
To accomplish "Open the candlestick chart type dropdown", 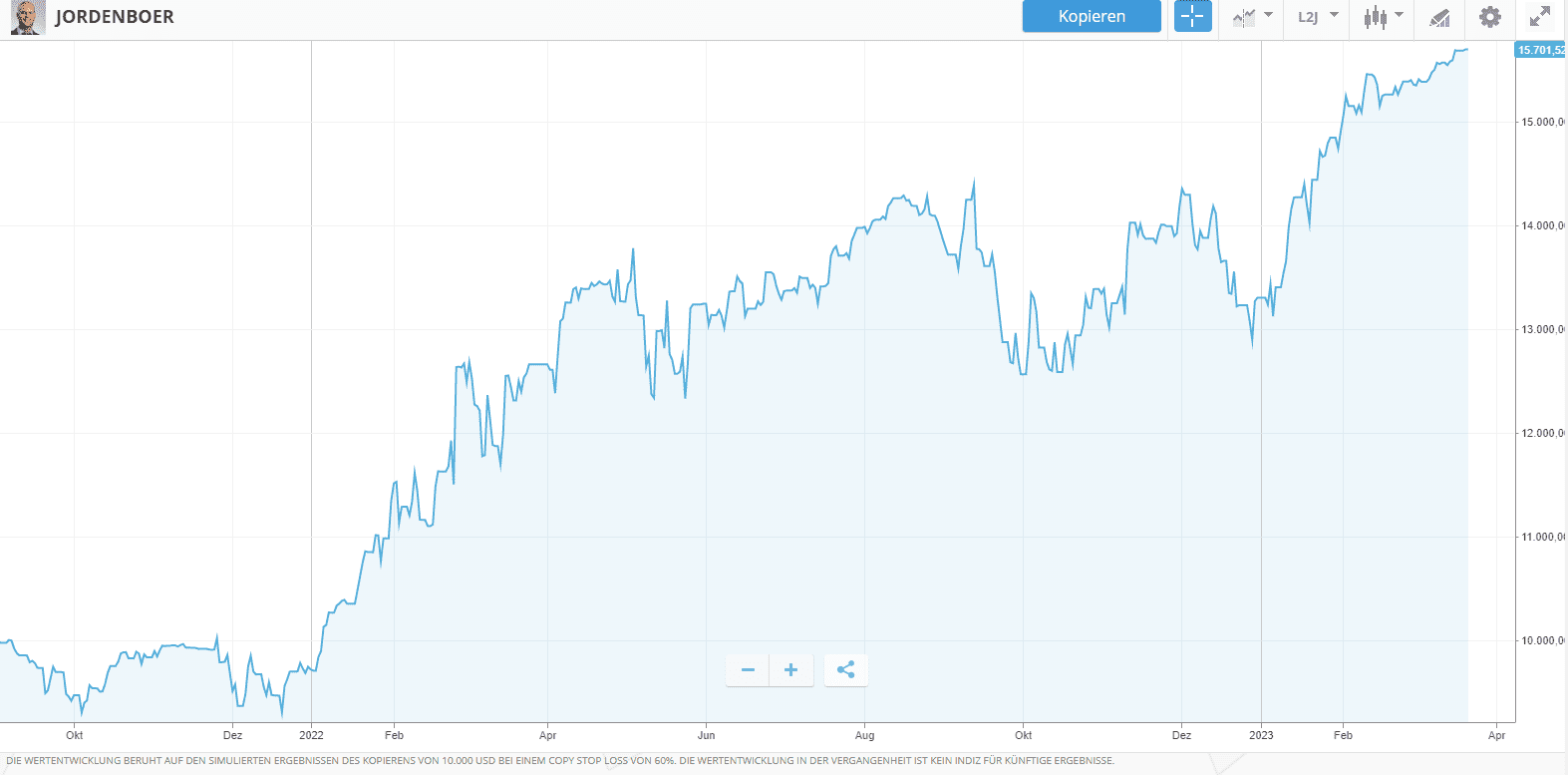I will 1383,17.
